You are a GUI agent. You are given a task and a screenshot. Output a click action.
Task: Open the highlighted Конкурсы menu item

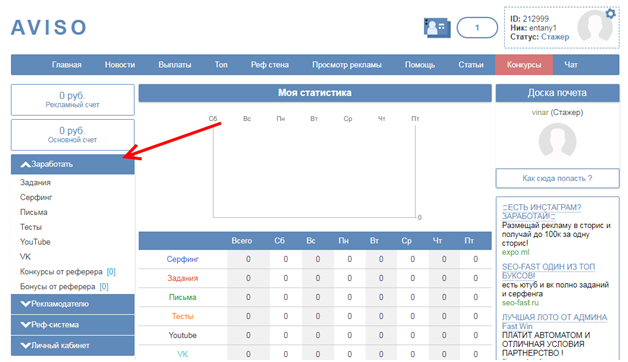click(x=524, y=65)
